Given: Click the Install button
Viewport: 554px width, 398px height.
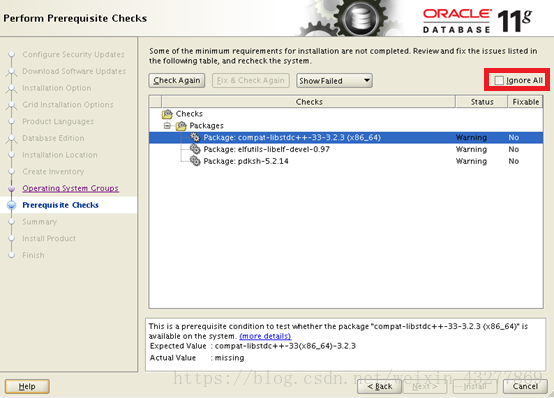Looking at the screenshot, I should 475,386.
